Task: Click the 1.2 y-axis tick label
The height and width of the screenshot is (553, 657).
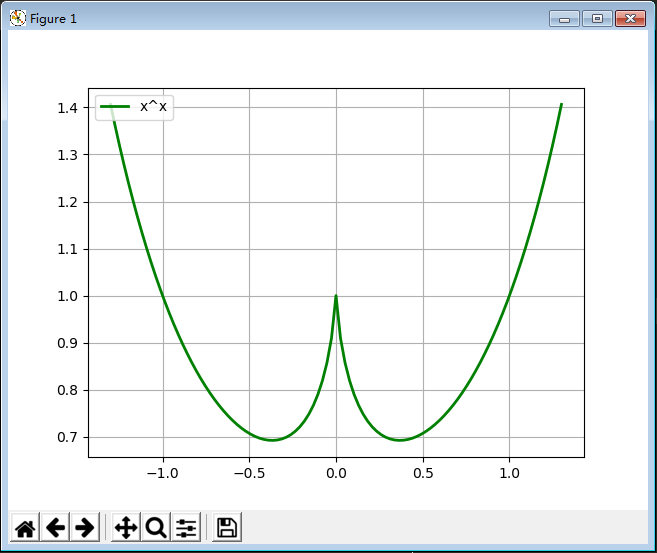Action: (67, 202)
